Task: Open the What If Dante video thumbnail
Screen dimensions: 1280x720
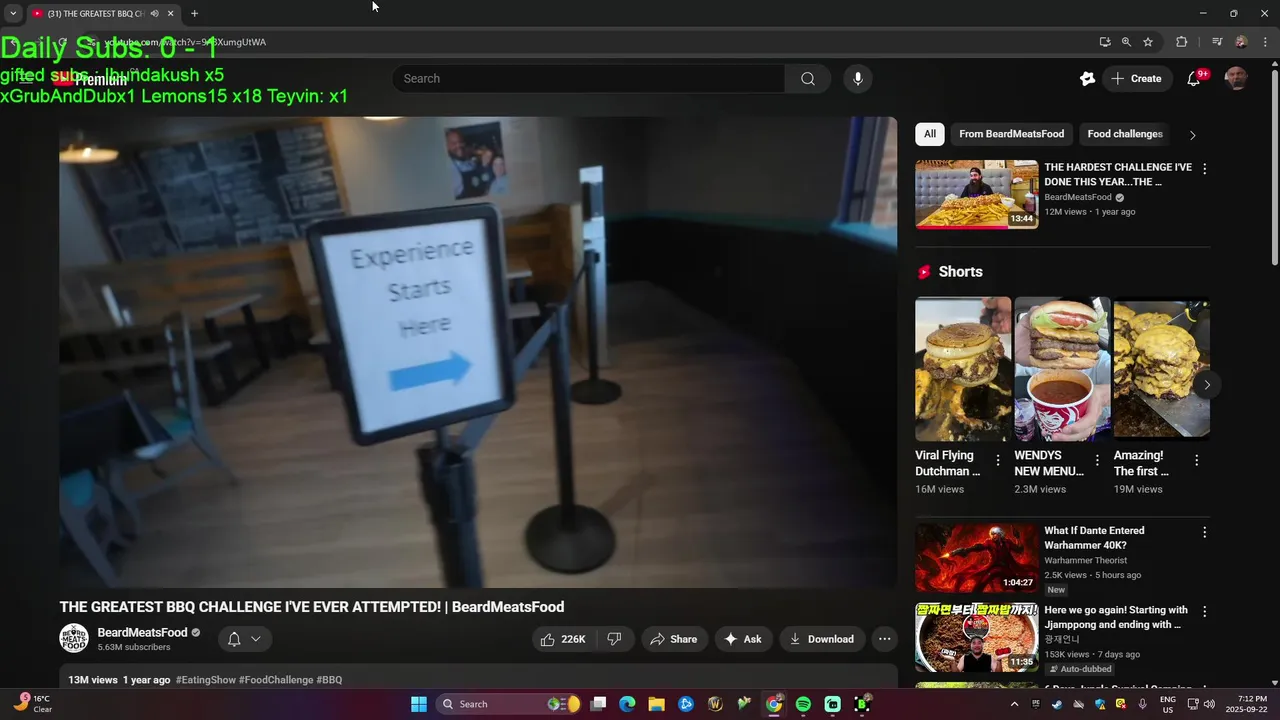Action: [977, 558]
